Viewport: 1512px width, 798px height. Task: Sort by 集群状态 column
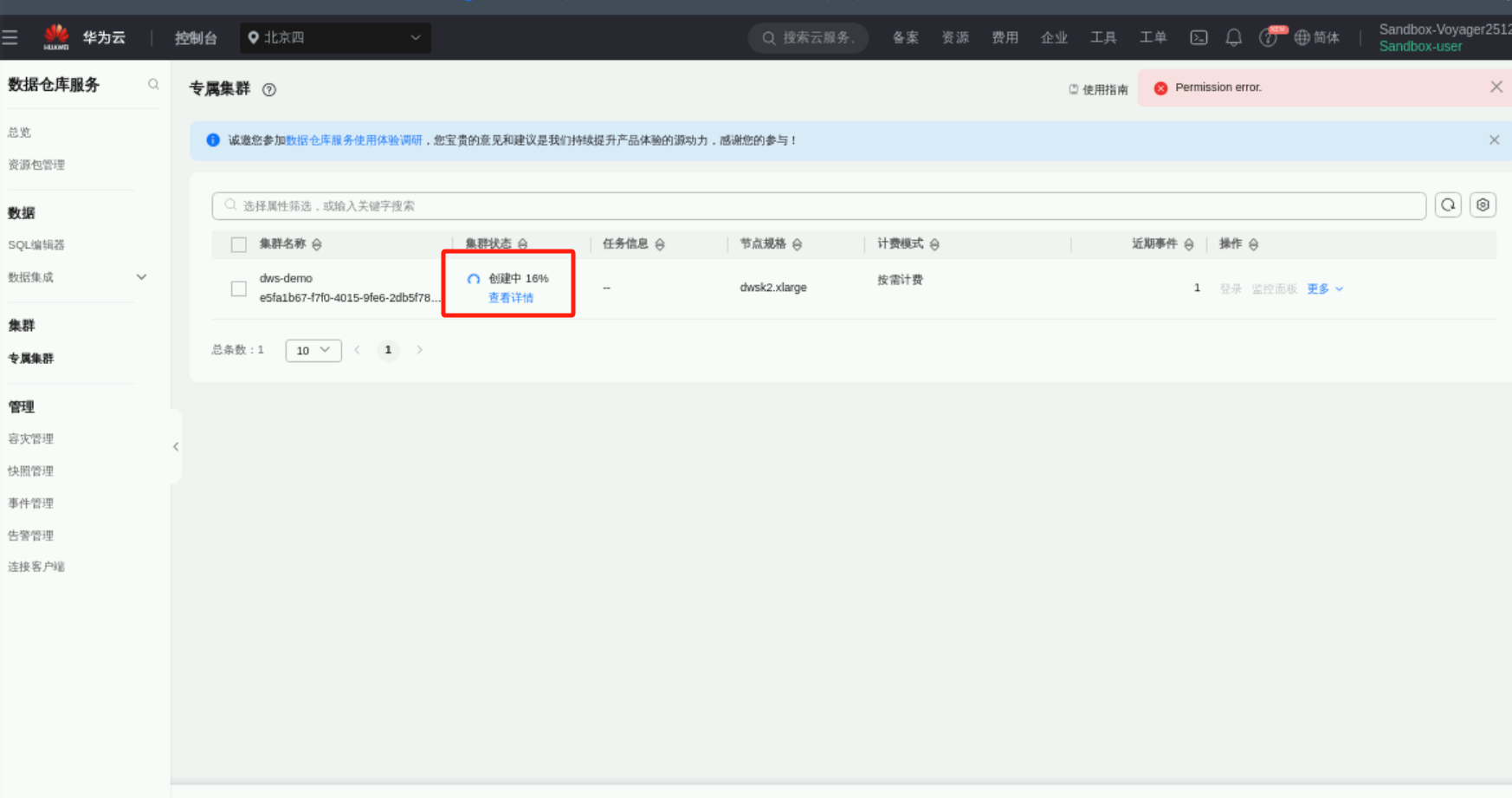pos(522,244)
